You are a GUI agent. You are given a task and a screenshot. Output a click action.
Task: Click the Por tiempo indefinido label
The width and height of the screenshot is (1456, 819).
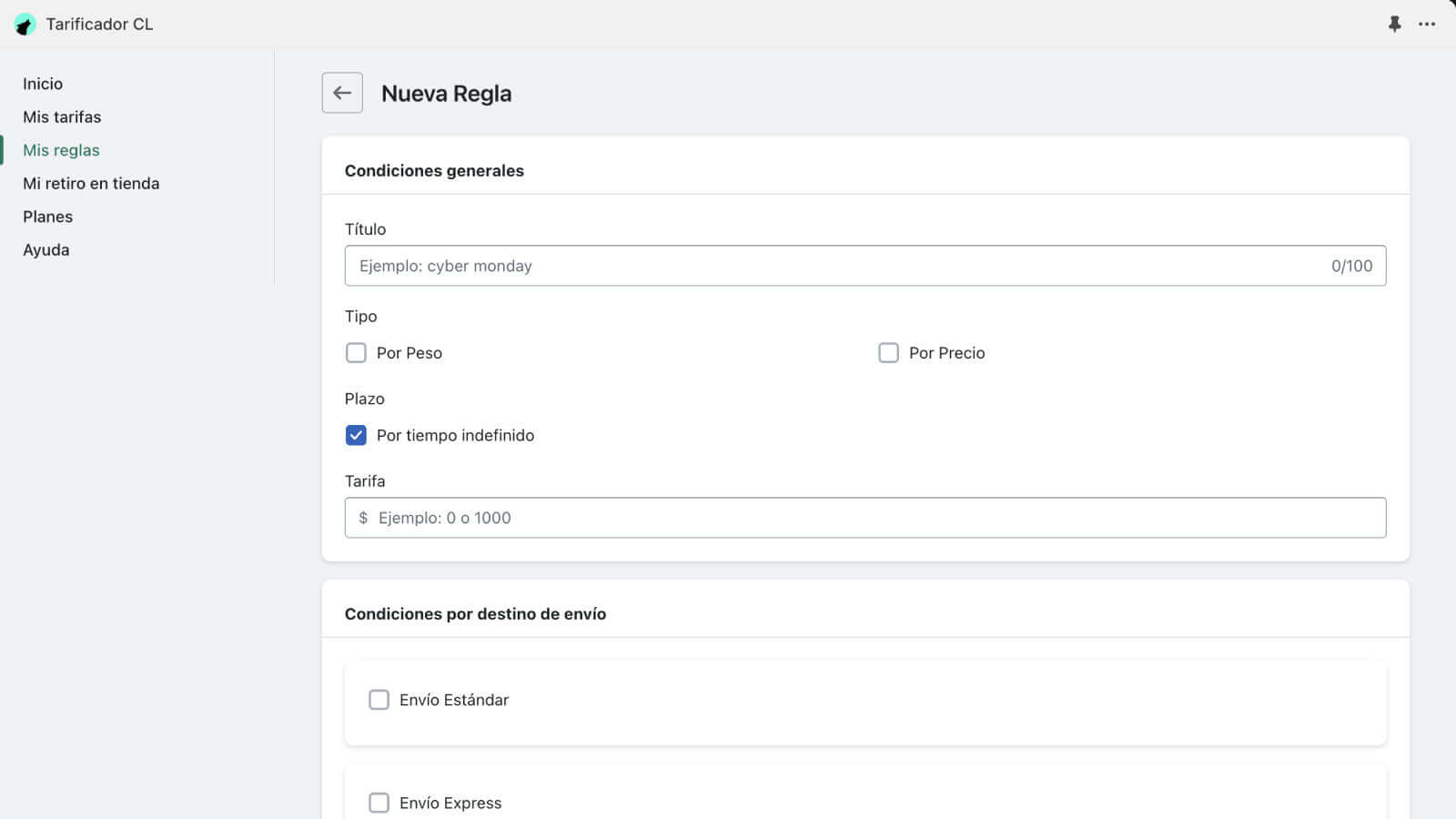tap(455, 436)
